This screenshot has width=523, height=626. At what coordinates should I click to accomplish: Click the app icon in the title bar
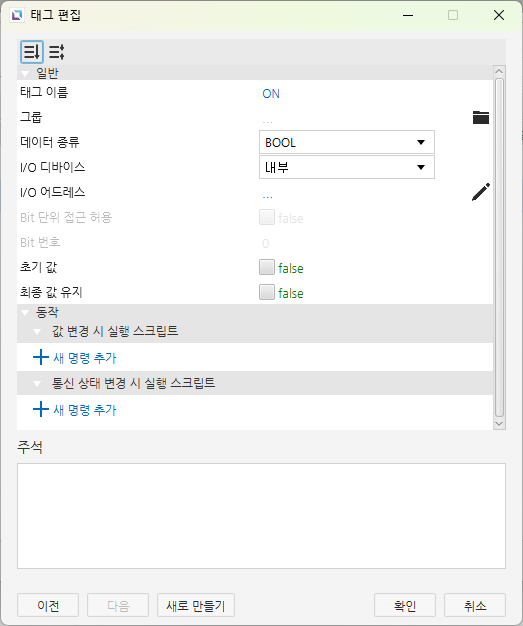coord(17,15)
